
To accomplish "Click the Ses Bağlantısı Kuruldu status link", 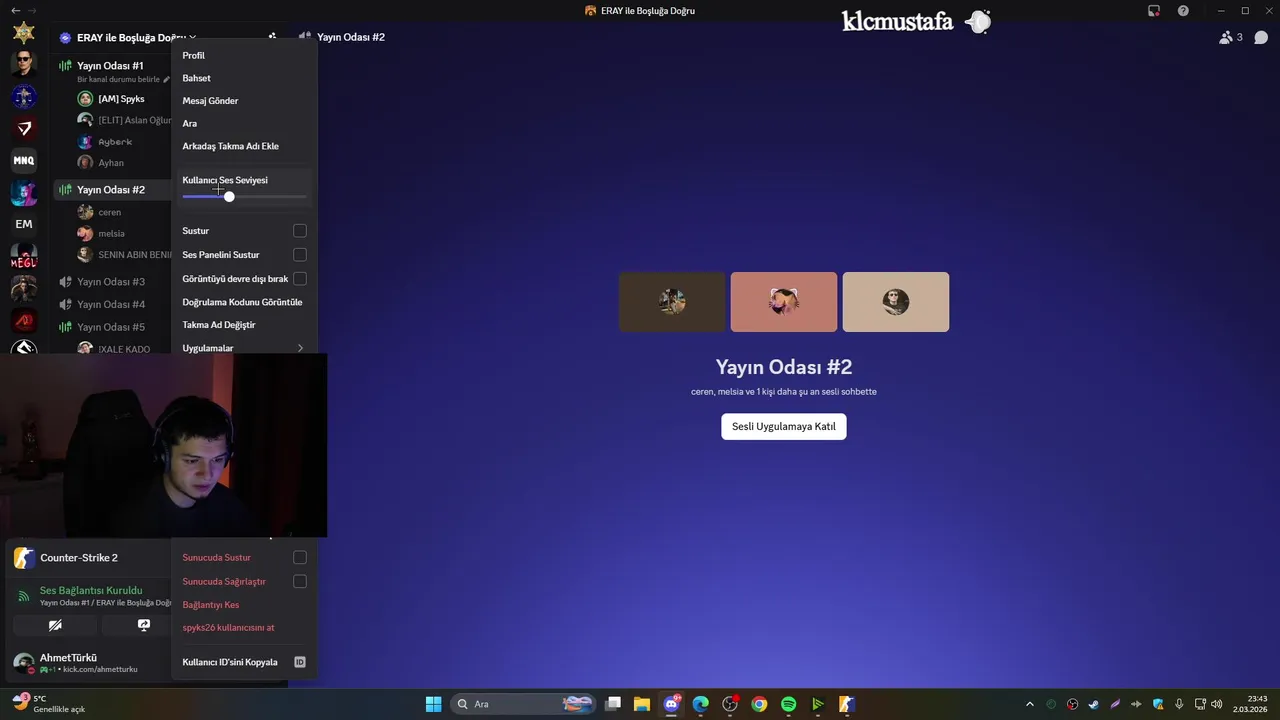I will pyautogui.click(x=91, y=591).
